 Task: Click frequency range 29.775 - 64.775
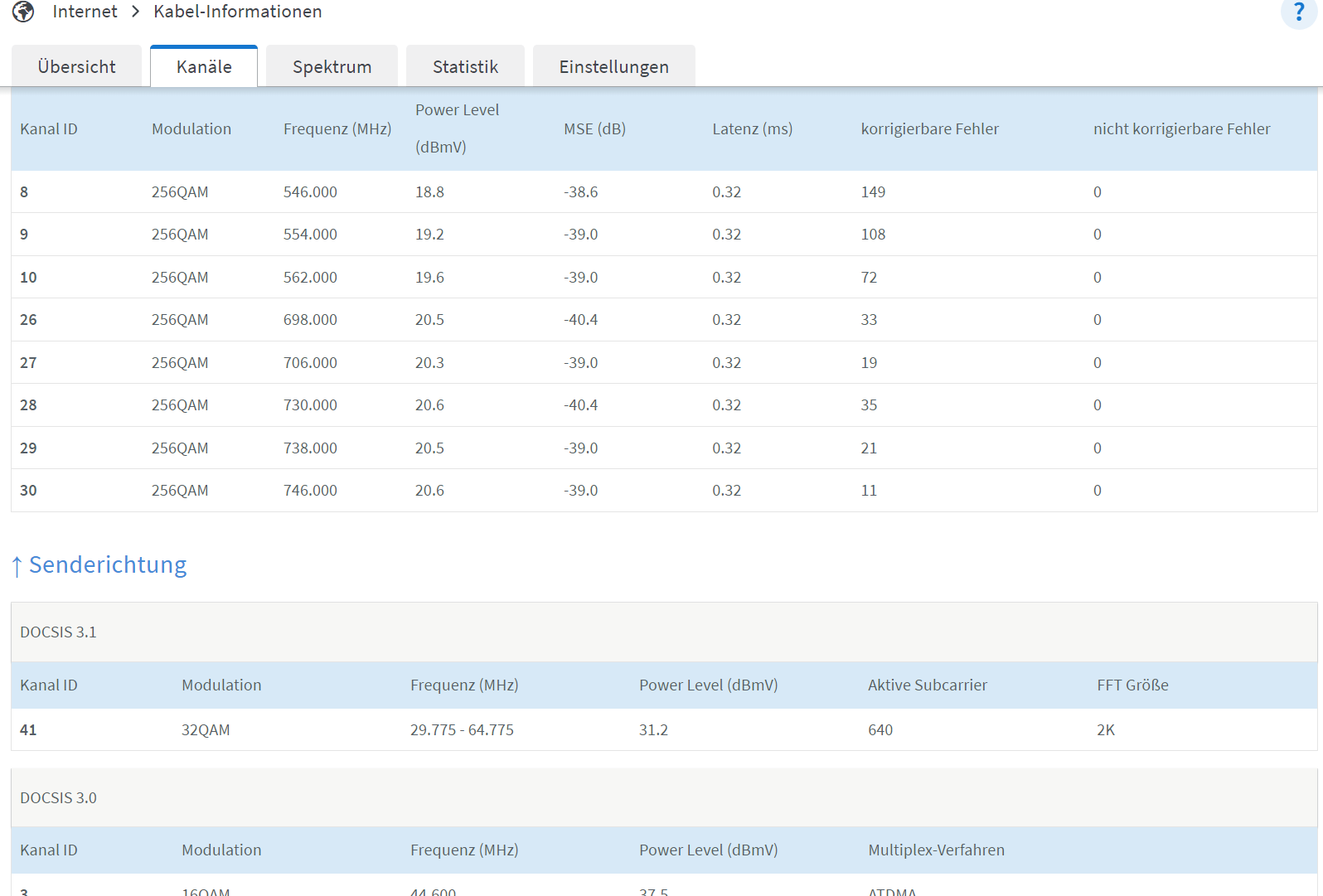(x=462, y=729)
